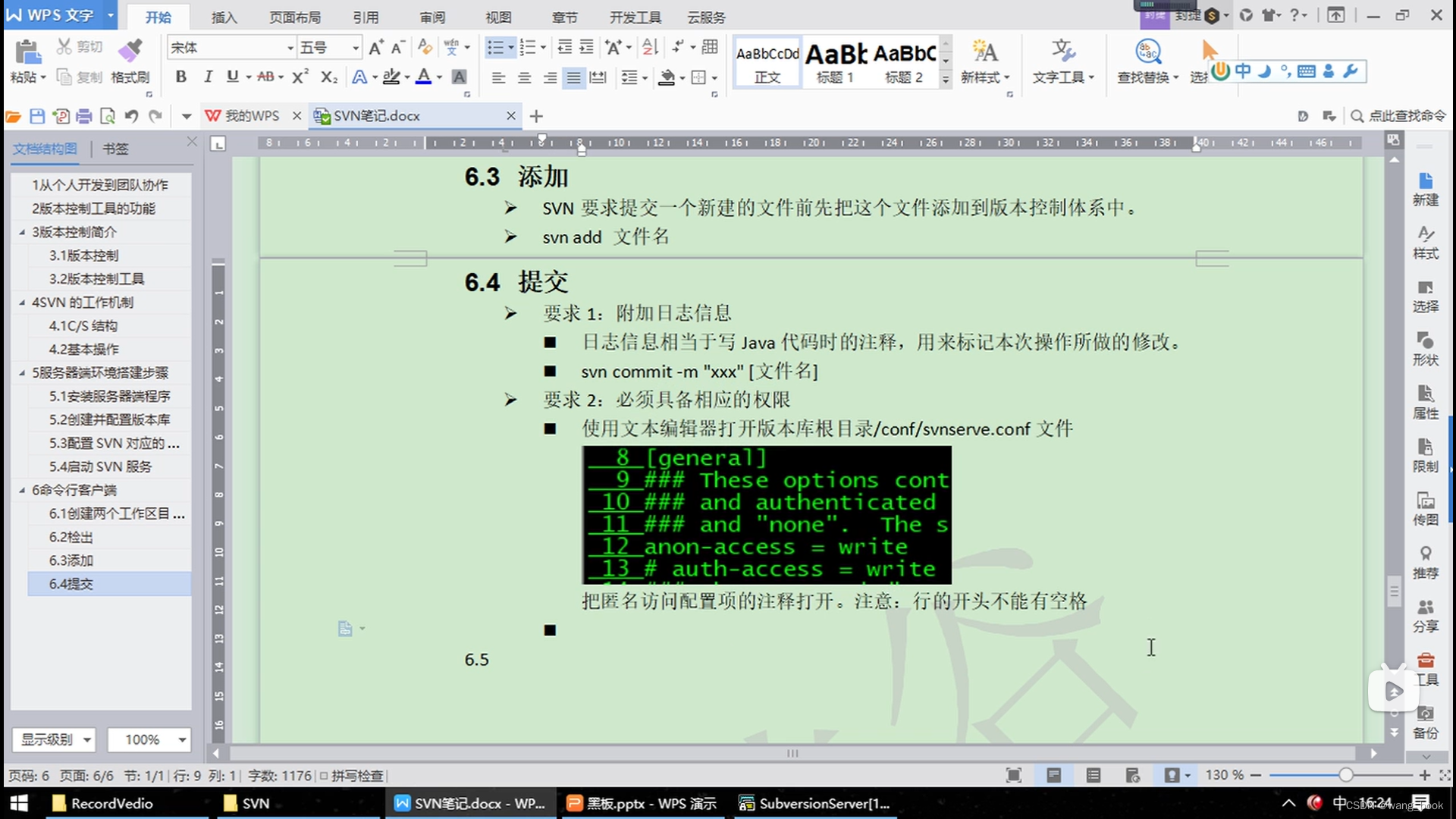1456x819 pixels.
Task: Select 标题 2 style
Action: coord(904,62)
